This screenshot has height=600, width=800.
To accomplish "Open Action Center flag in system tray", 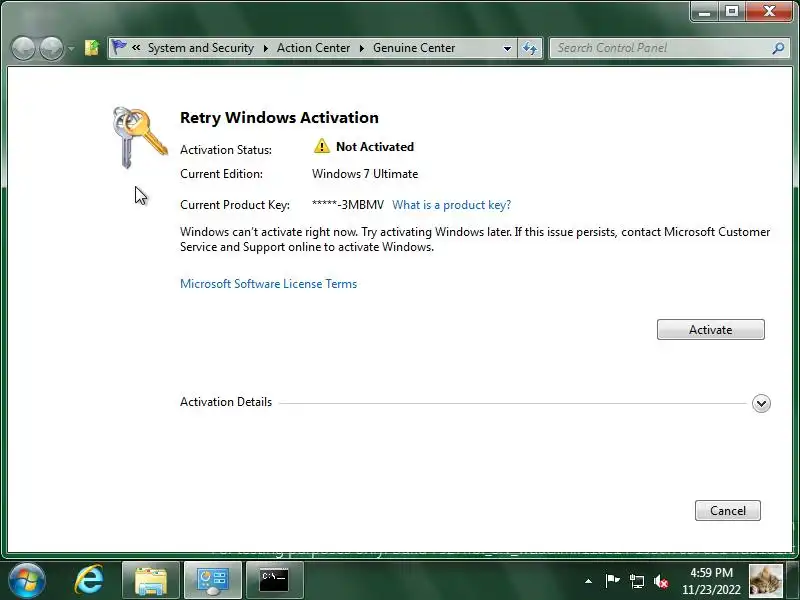I will click(x=612, y=581).
